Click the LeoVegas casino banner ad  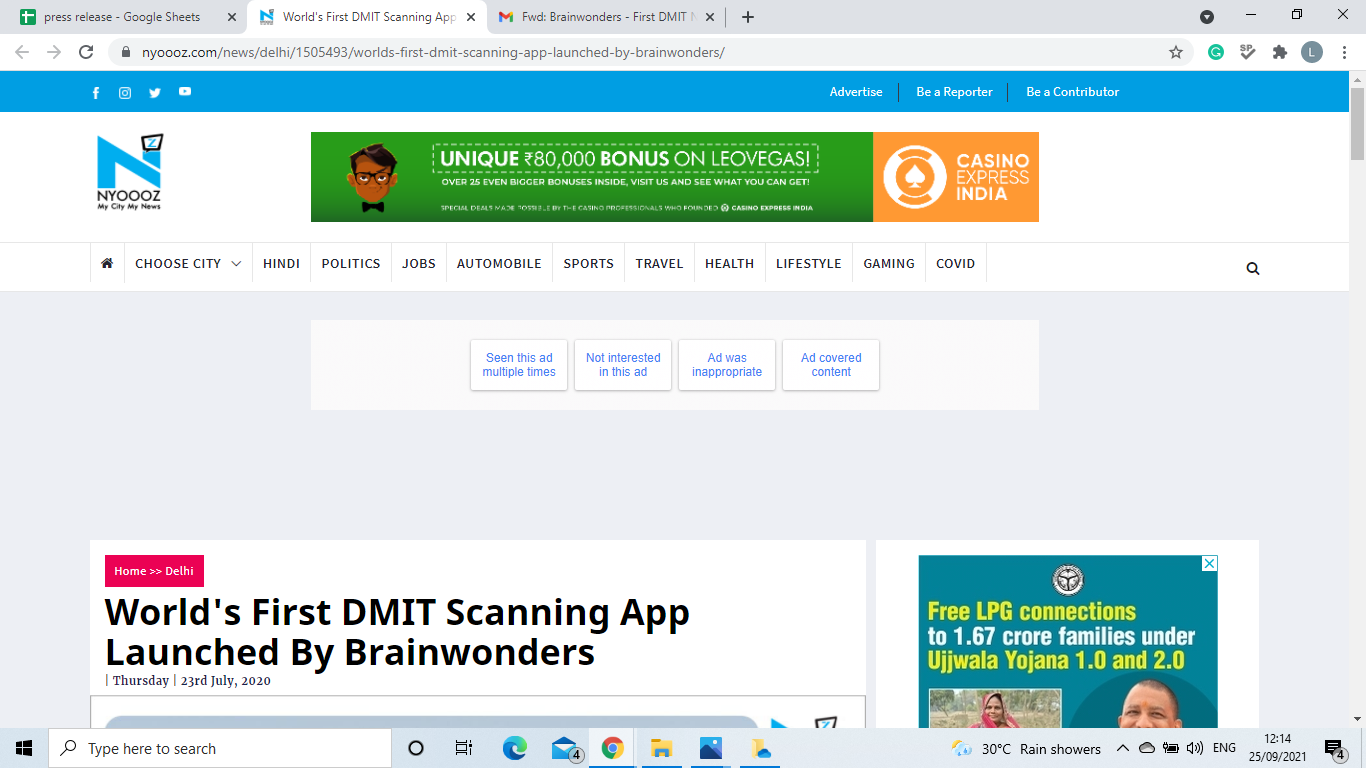(675, 177)
